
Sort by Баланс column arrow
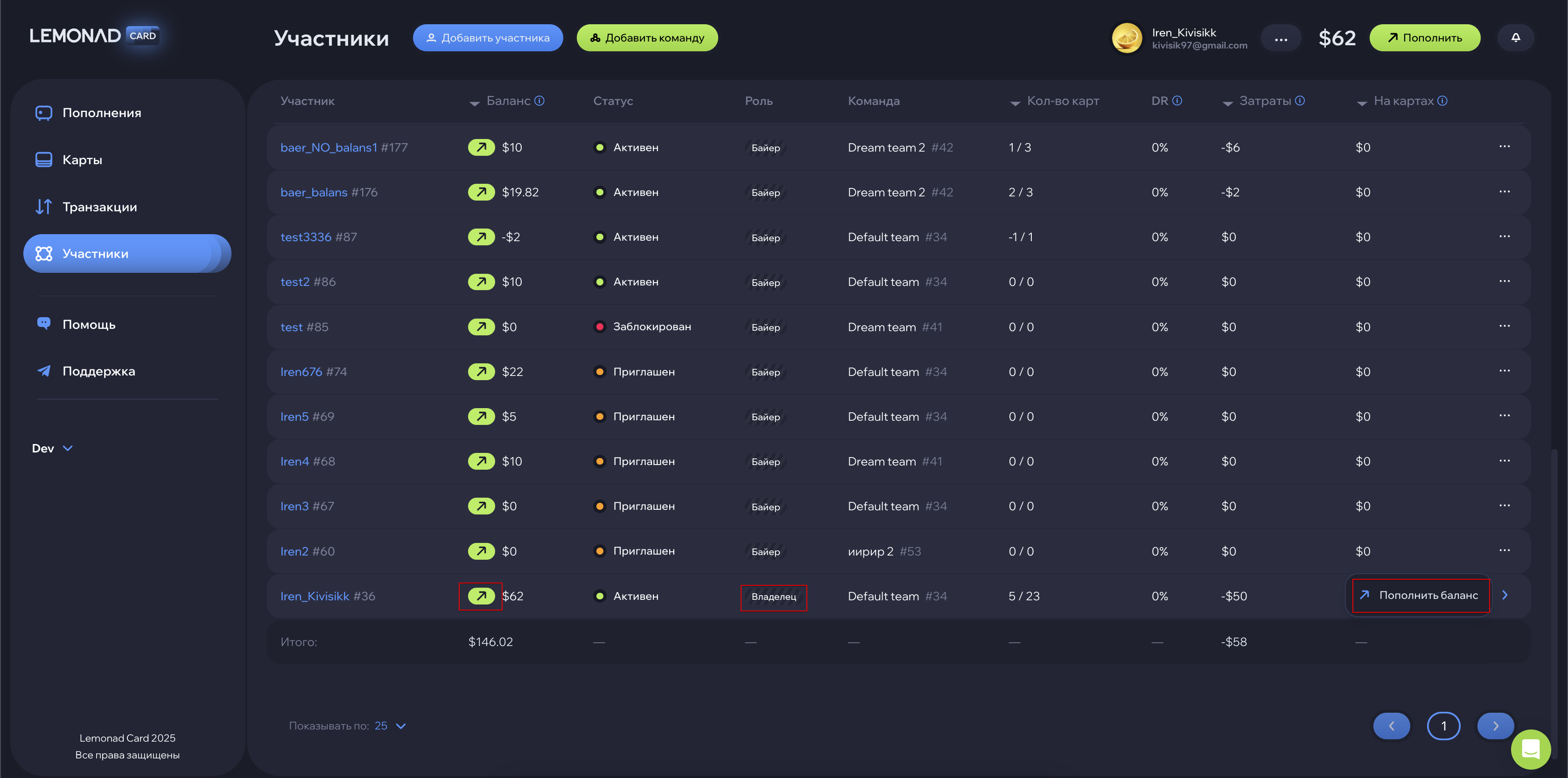pos(475,103)
